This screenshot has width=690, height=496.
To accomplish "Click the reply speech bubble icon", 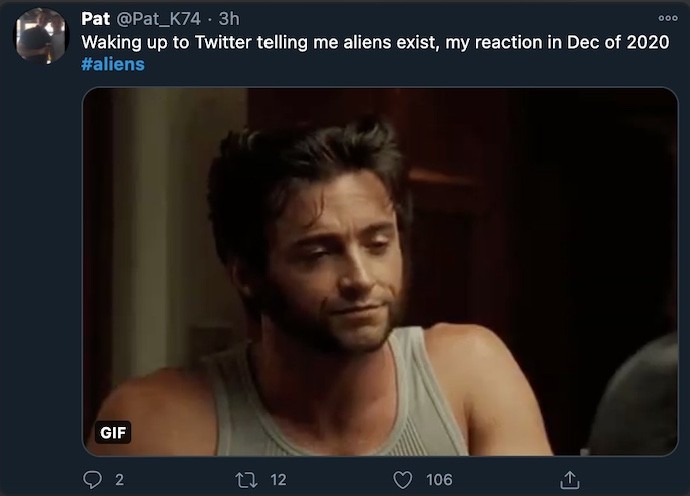I will coord(92,480).
